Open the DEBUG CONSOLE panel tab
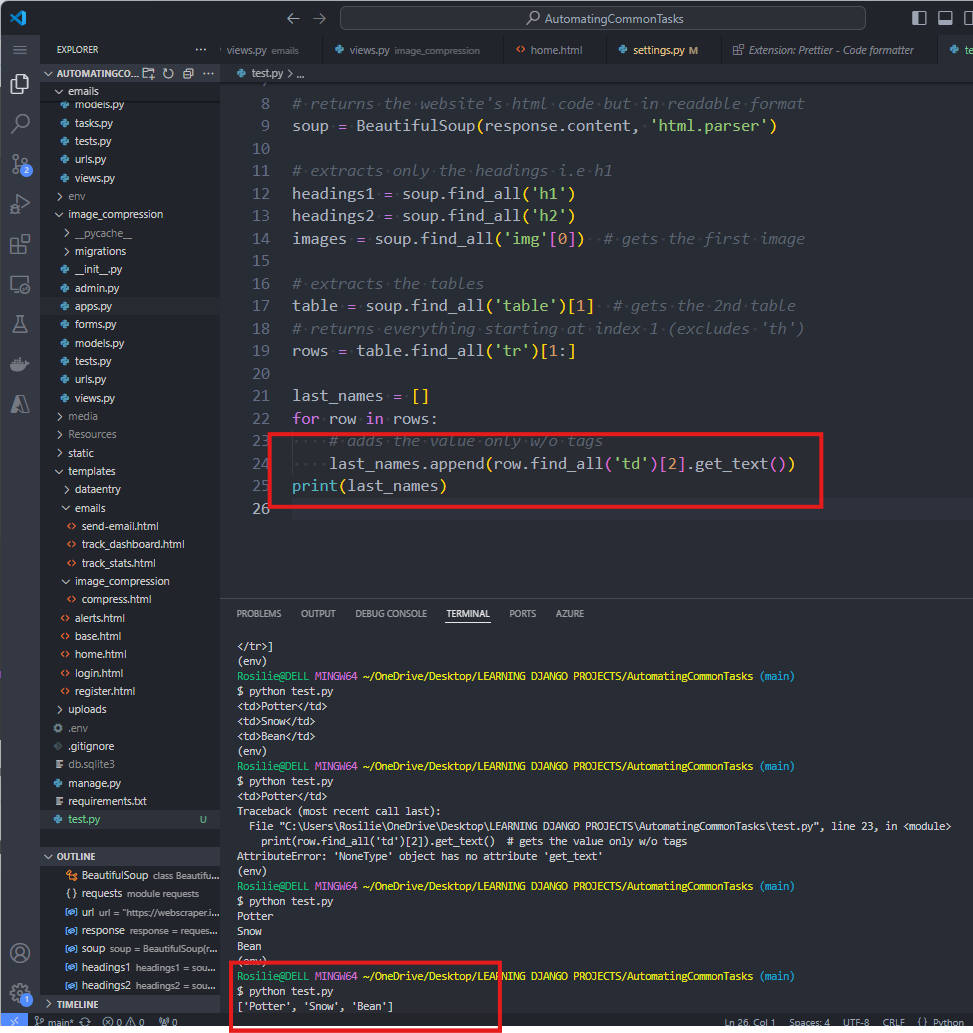 click(391, 613)
